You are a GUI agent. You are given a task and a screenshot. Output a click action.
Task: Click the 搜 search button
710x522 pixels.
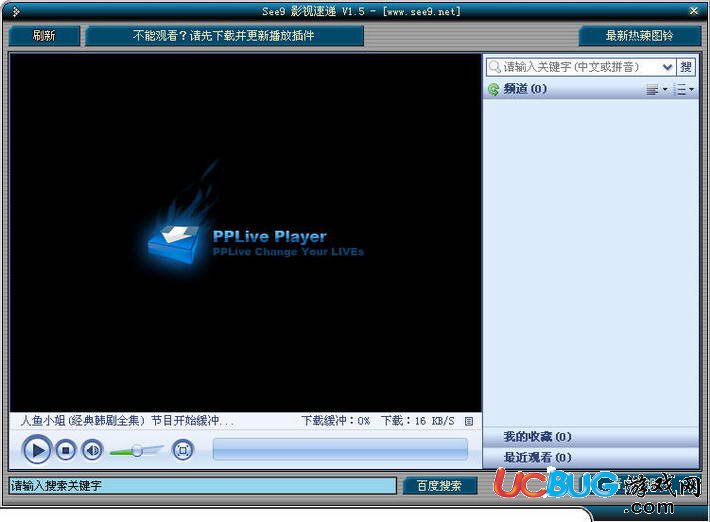[x=686, y=67]
